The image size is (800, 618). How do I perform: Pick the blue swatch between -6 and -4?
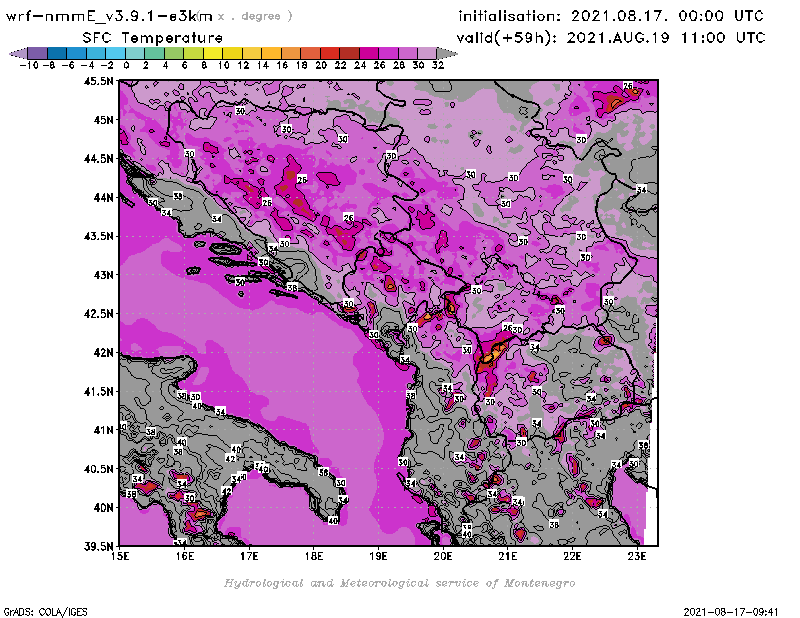pos(76,53)
